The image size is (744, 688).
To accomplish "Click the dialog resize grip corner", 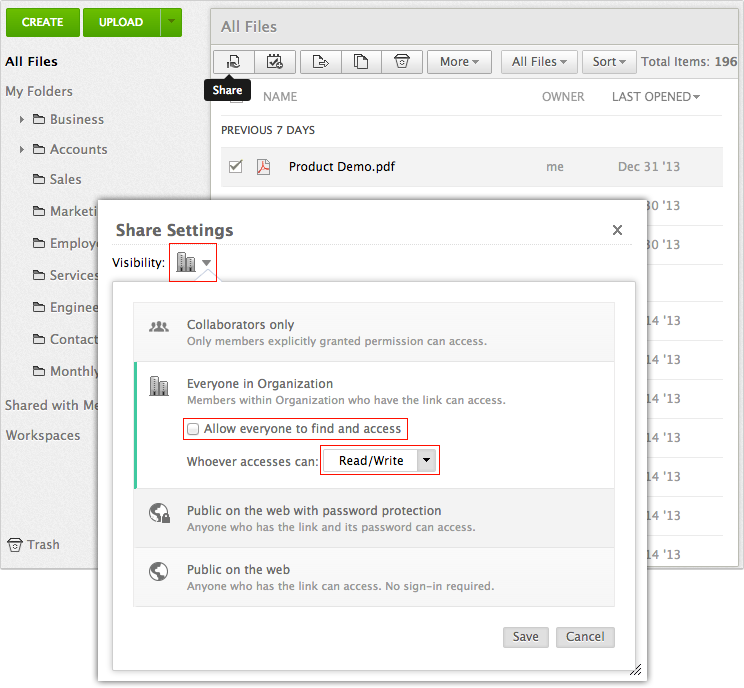I will click(x=636, y=669).
